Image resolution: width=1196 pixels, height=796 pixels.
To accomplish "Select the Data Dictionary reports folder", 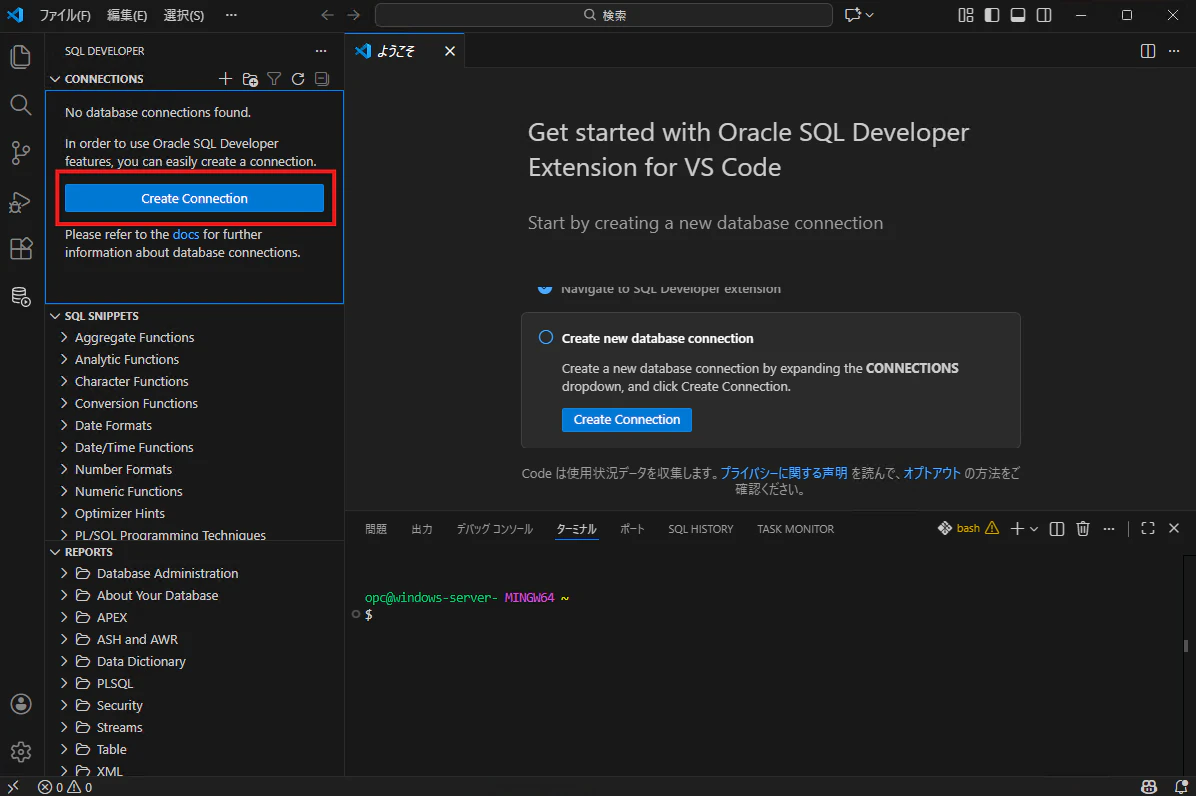I will pos(195,661).
